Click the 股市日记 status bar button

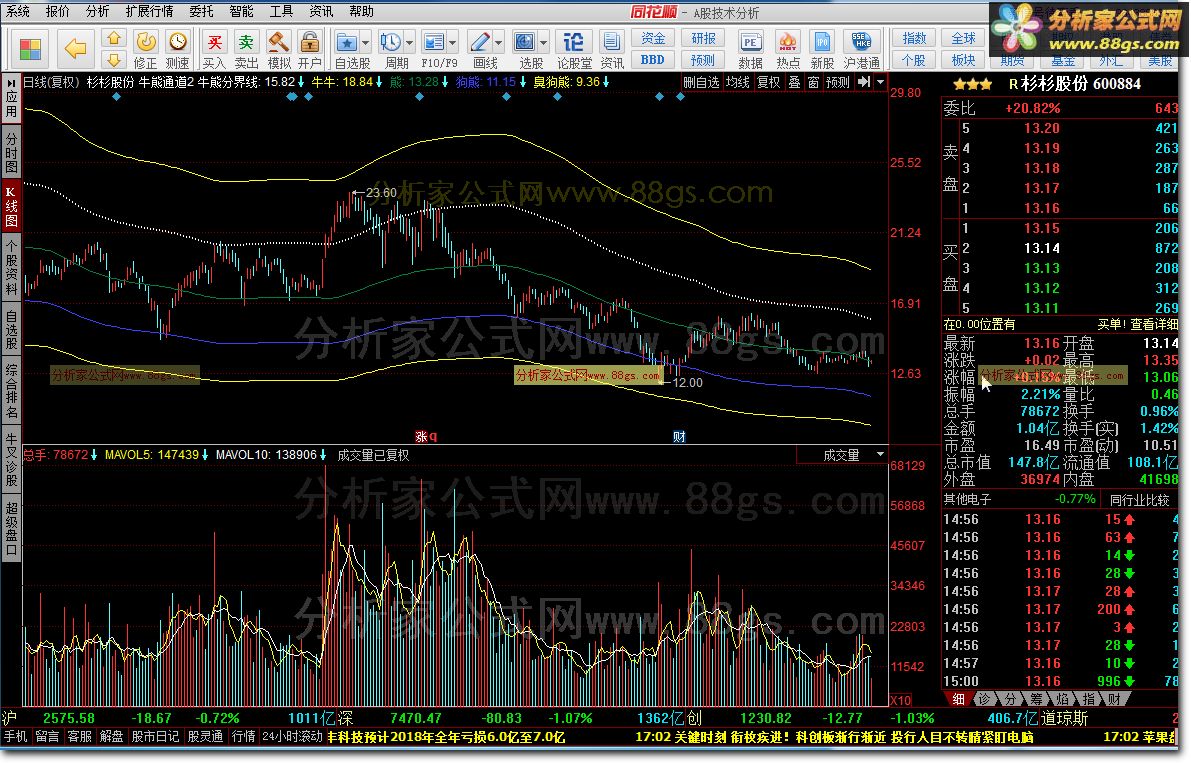pyautogui.click(x=155, y=736)
